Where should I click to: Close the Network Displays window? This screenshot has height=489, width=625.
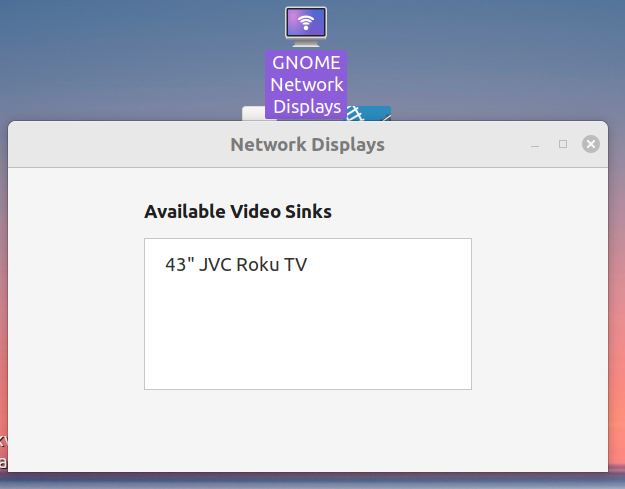point(591,144)
